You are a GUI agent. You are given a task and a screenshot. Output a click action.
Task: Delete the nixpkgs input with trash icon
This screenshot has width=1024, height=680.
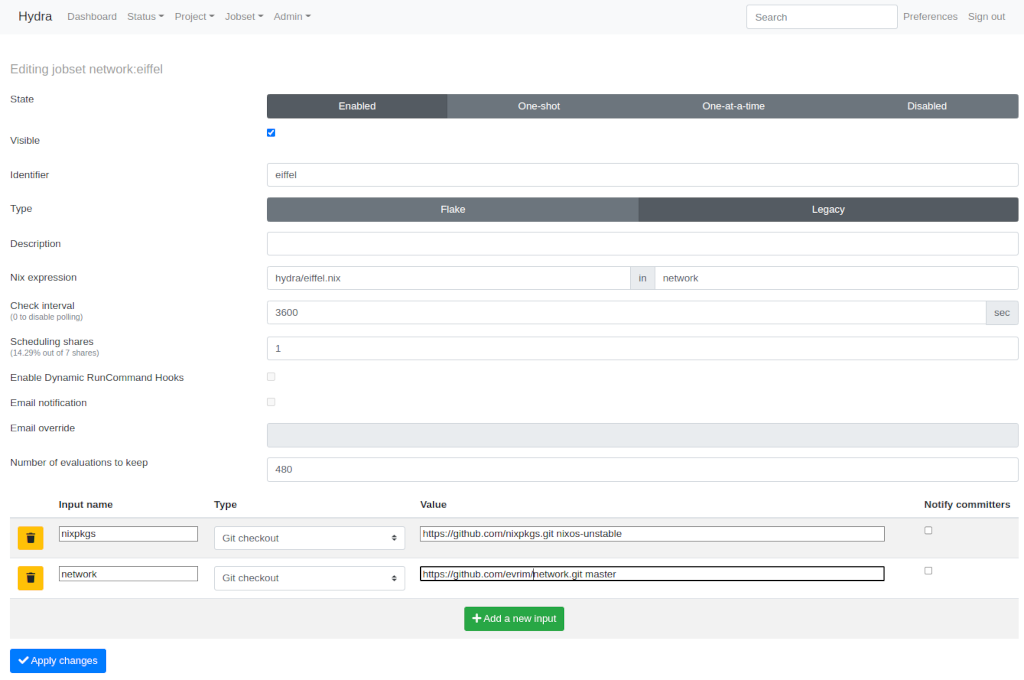tap(30, 538)
